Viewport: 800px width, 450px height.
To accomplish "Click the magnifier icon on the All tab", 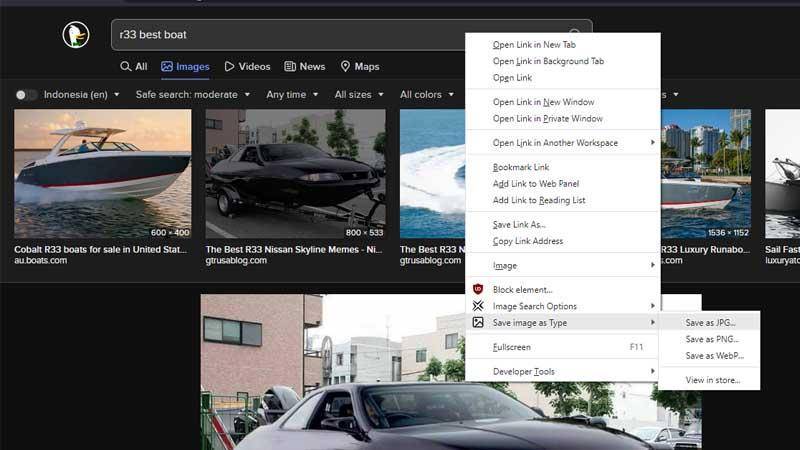I will [125, 66].
